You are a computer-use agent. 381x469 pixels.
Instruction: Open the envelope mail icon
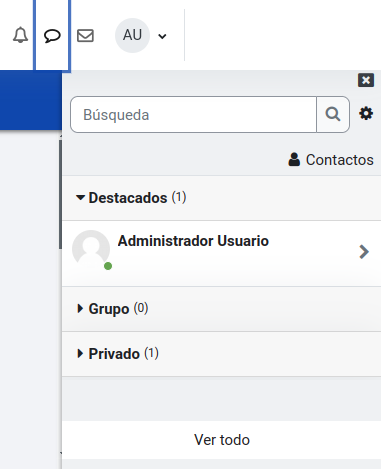(85, 35)
